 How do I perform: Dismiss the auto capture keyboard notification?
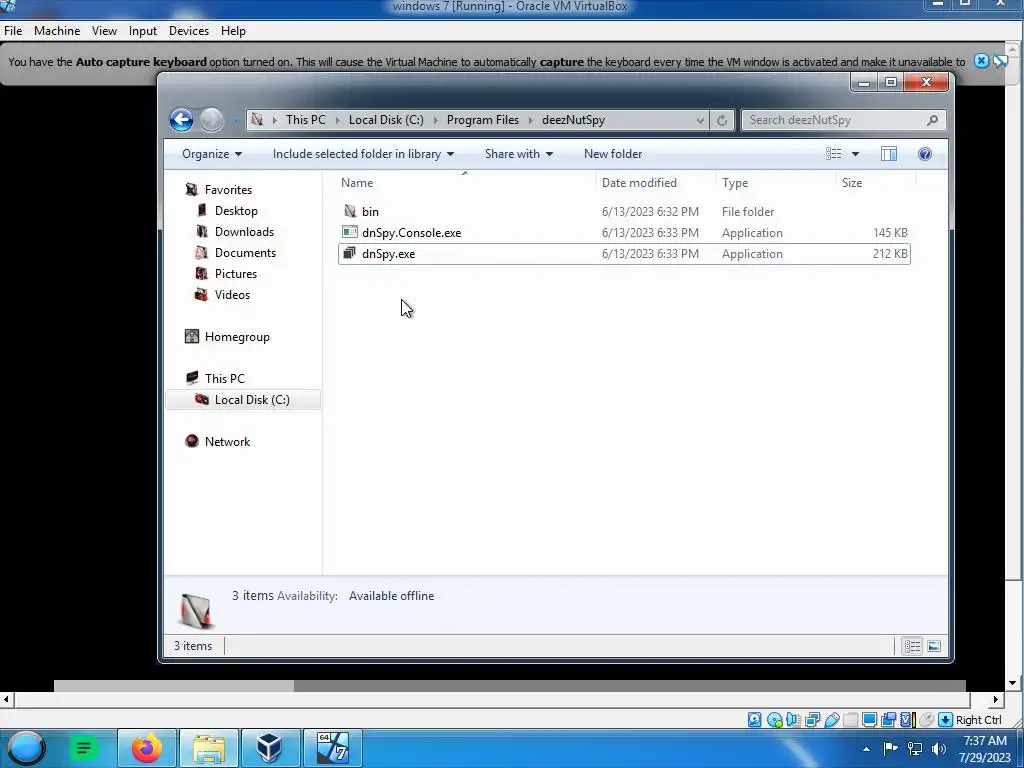981,61
